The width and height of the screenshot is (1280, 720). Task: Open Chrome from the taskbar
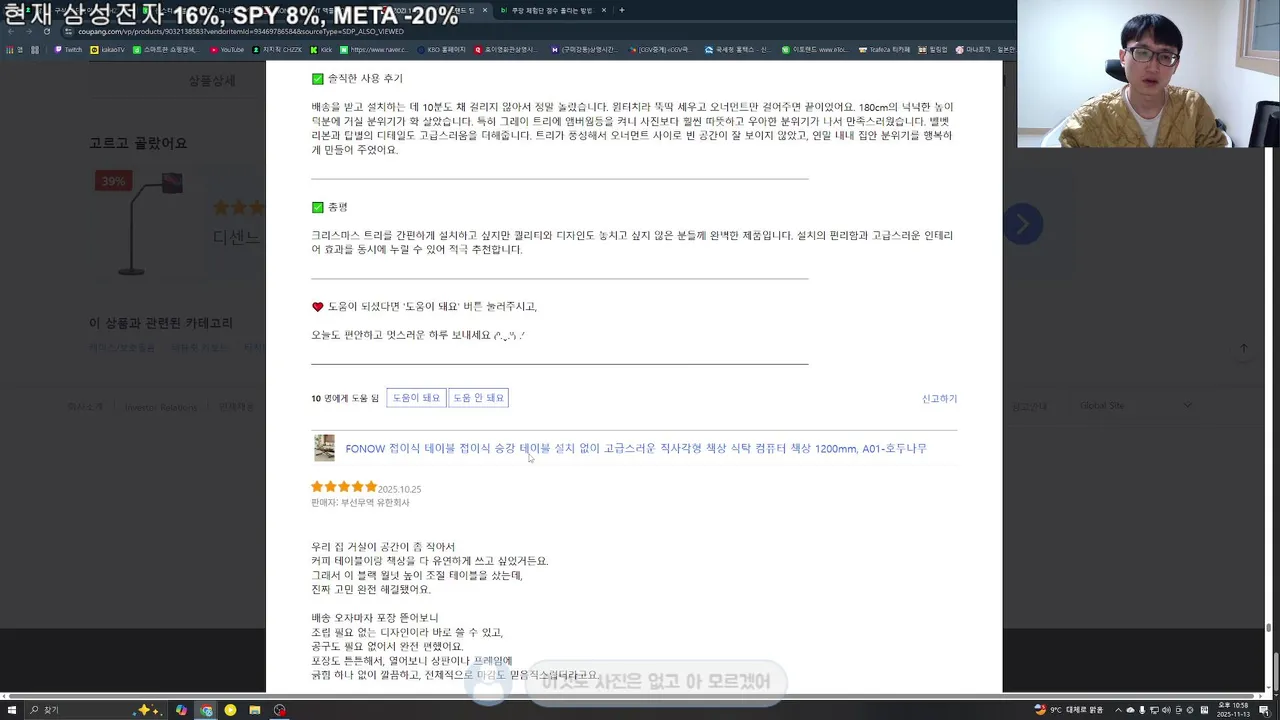coord(206,710)
